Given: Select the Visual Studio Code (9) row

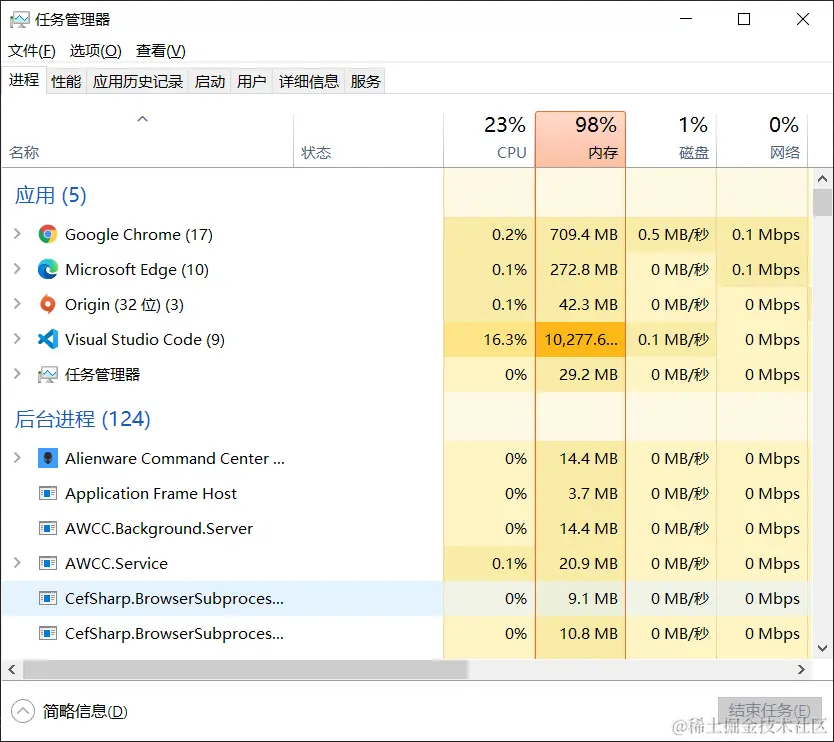Looking at the screenshot, I should 406,339.
